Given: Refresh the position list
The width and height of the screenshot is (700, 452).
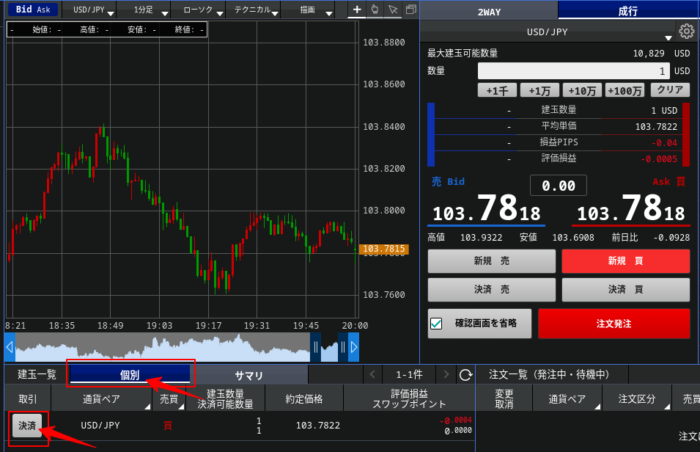Looking at the screenshot, I should click(465, 375).
